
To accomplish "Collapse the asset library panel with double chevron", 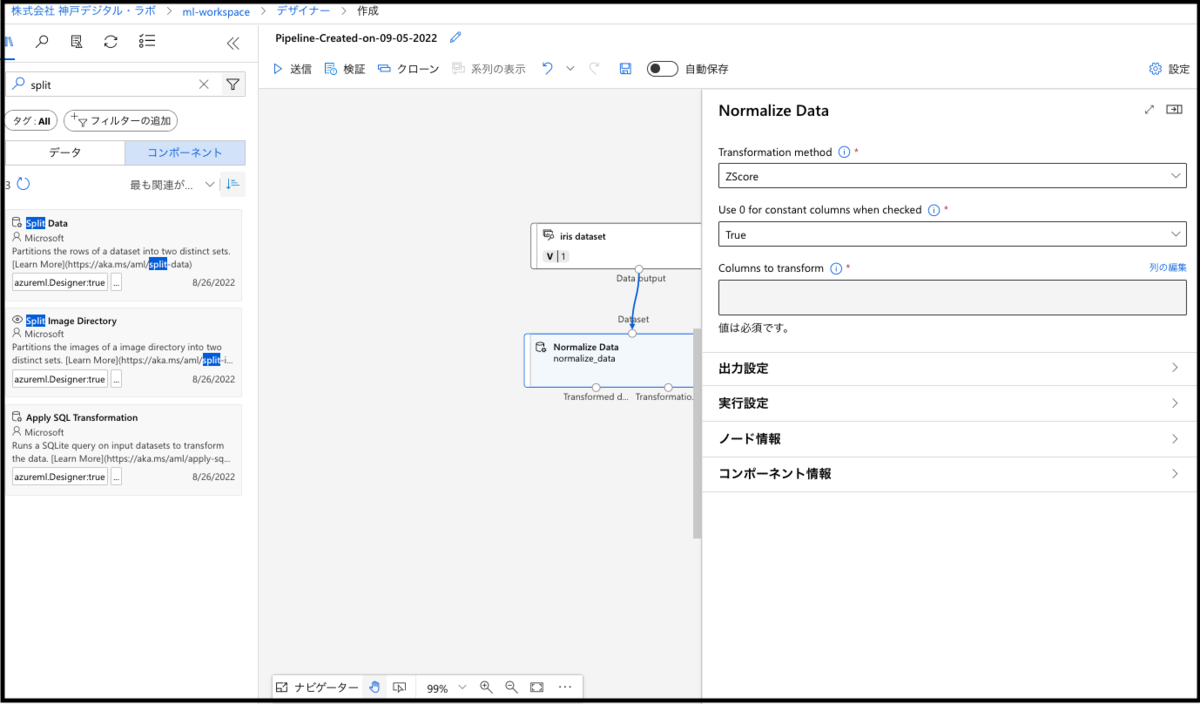I will pos(233,43).
